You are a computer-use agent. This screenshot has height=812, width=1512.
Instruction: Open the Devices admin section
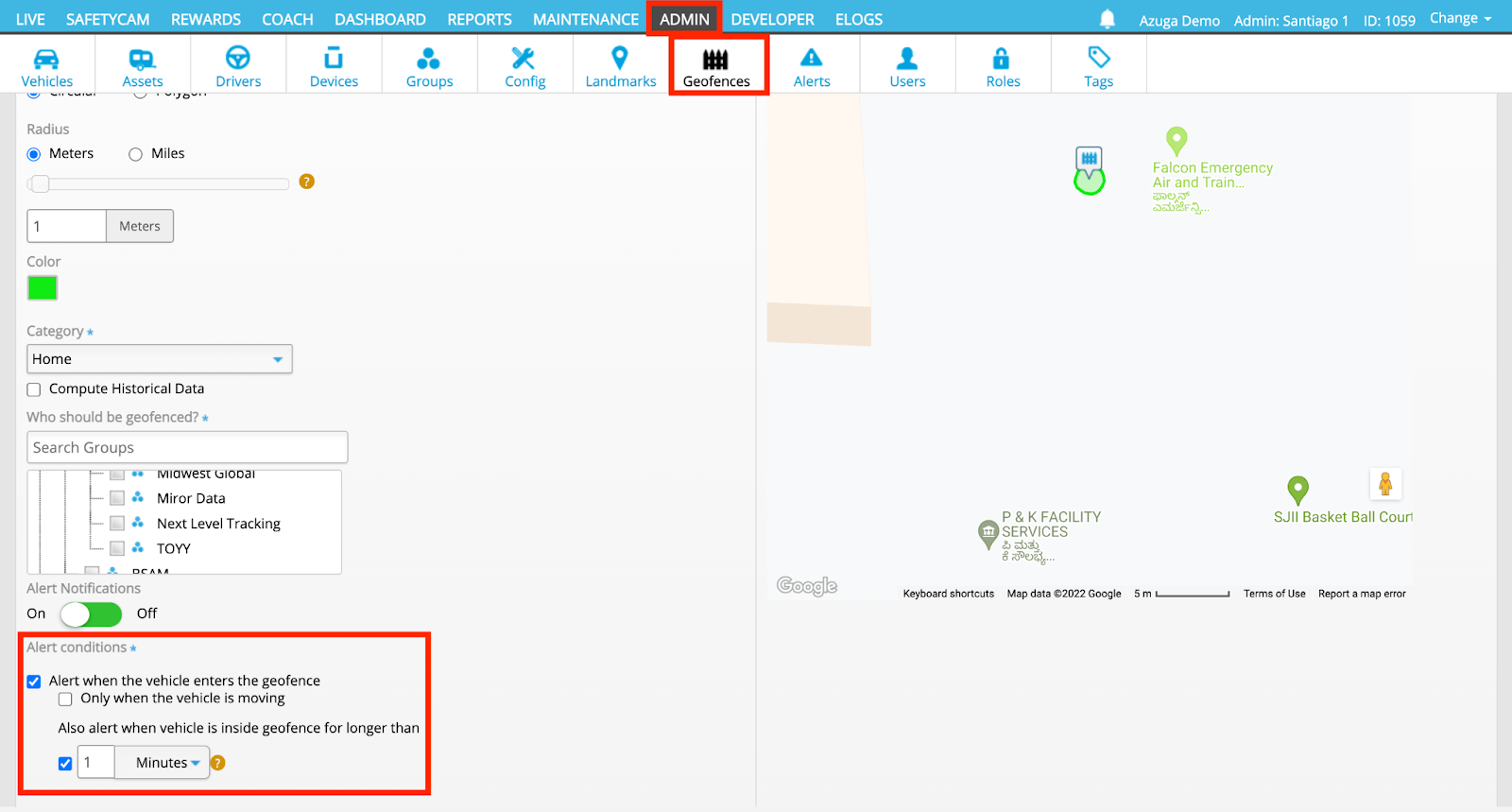334,65
